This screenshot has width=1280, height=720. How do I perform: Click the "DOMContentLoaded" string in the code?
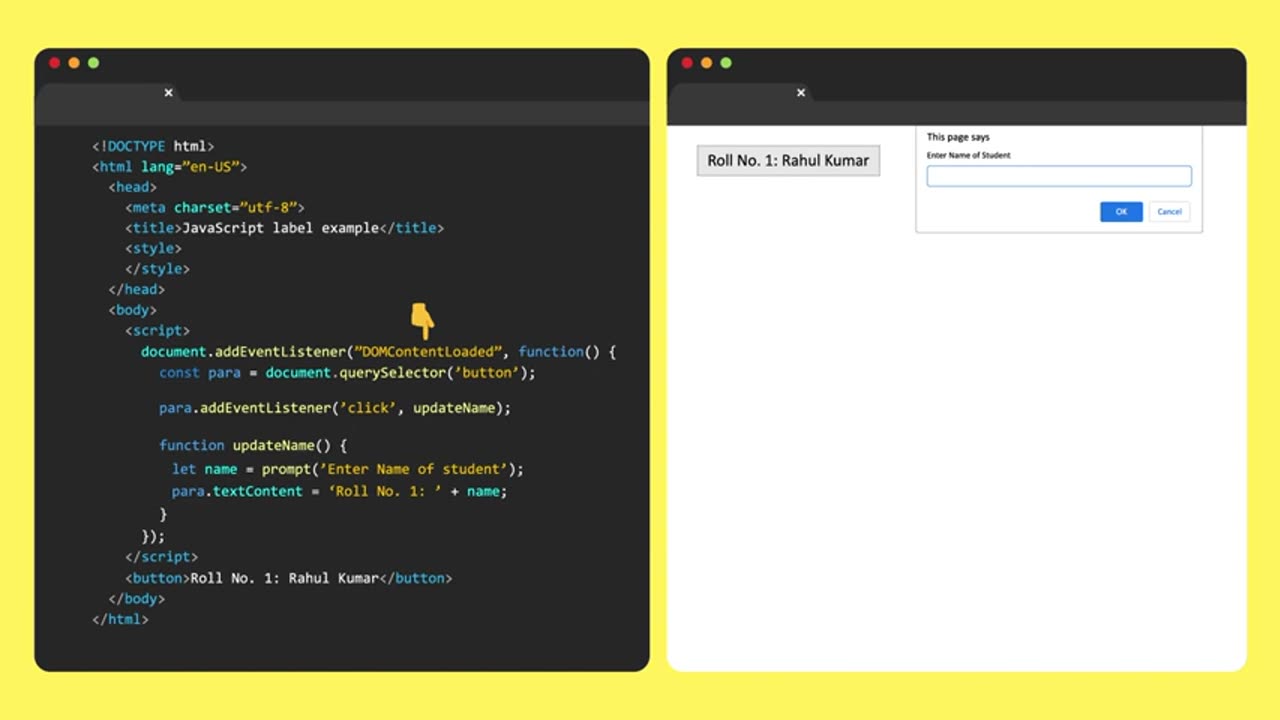point(428,352)
